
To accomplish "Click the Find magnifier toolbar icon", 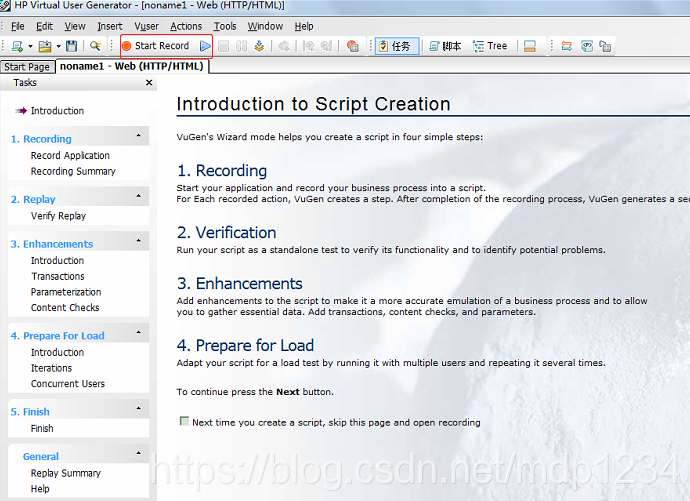I will point(95,46).
